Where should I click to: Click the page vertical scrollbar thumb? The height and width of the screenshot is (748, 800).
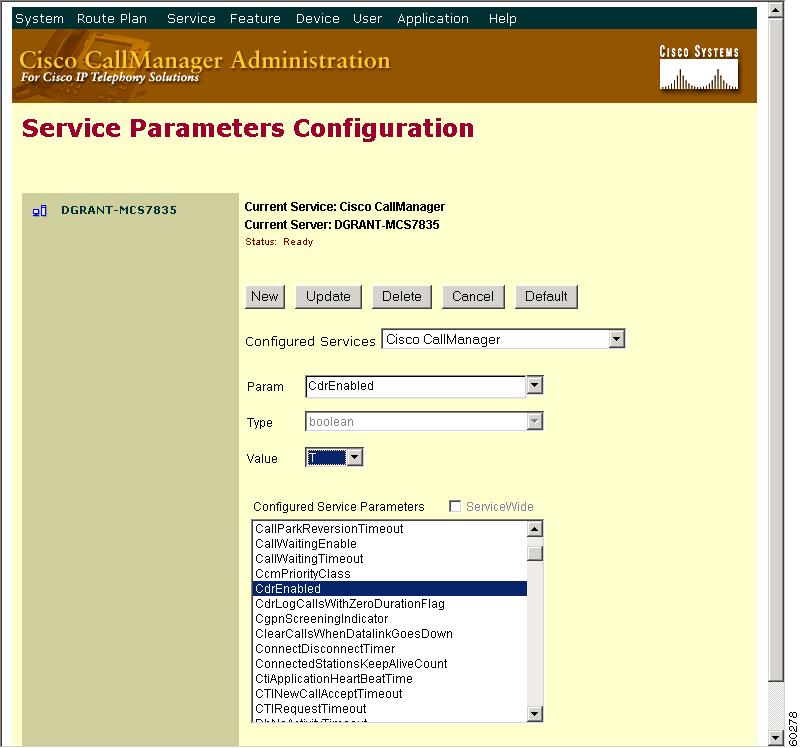pos(776,350)
